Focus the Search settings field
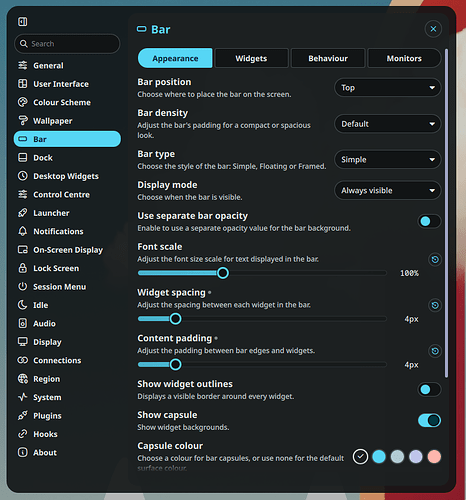The image size is (466, 500). coord(67,44)
